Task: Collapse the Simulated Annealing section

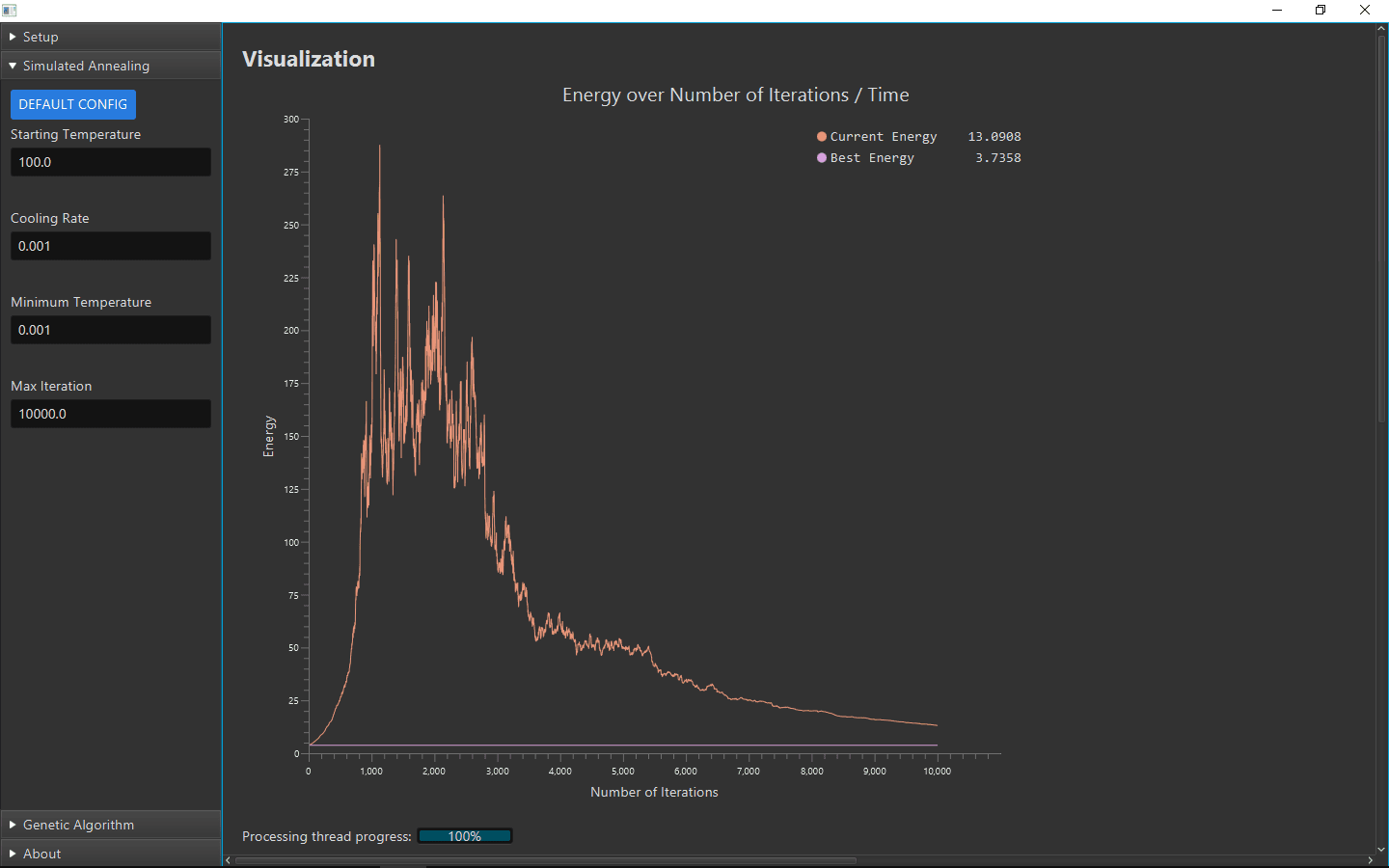Action: coord(86,66)
